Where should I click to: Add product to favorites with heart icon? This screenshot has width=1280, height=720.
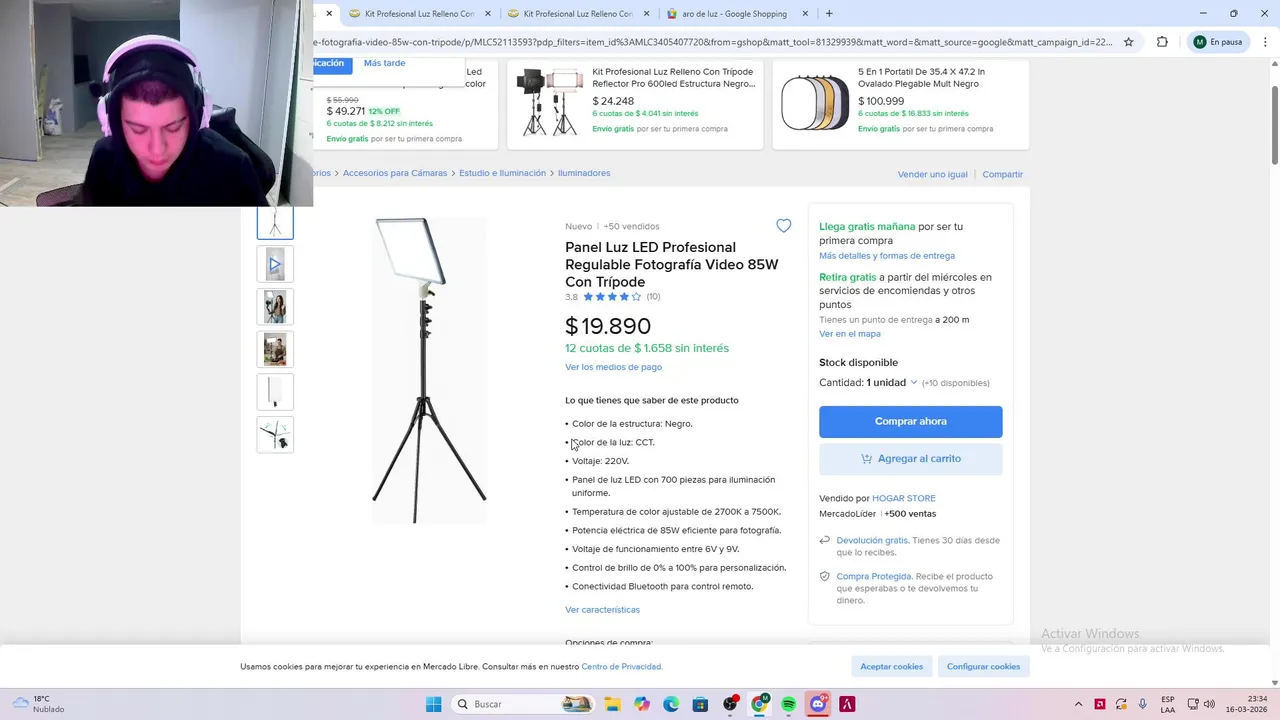(x=784, y=226)
